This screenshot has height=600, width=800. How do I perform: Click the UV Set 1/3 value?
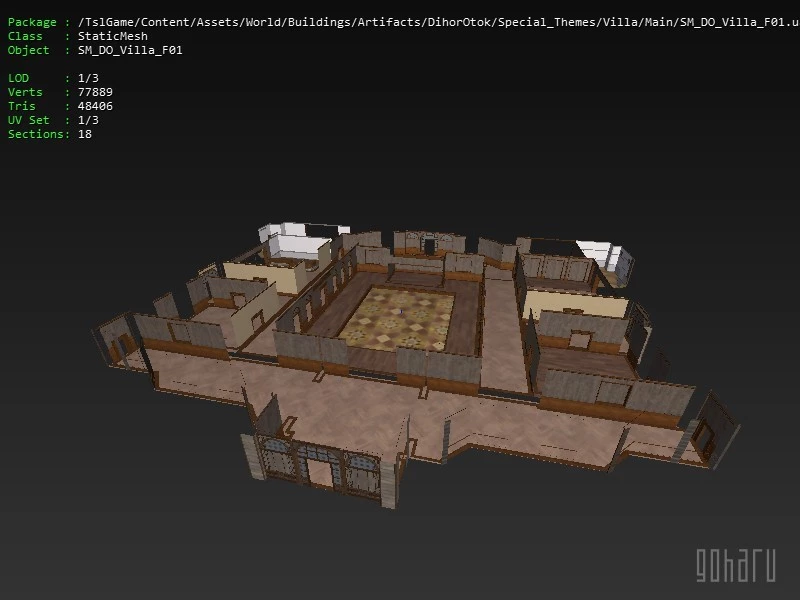click(88, 120)
